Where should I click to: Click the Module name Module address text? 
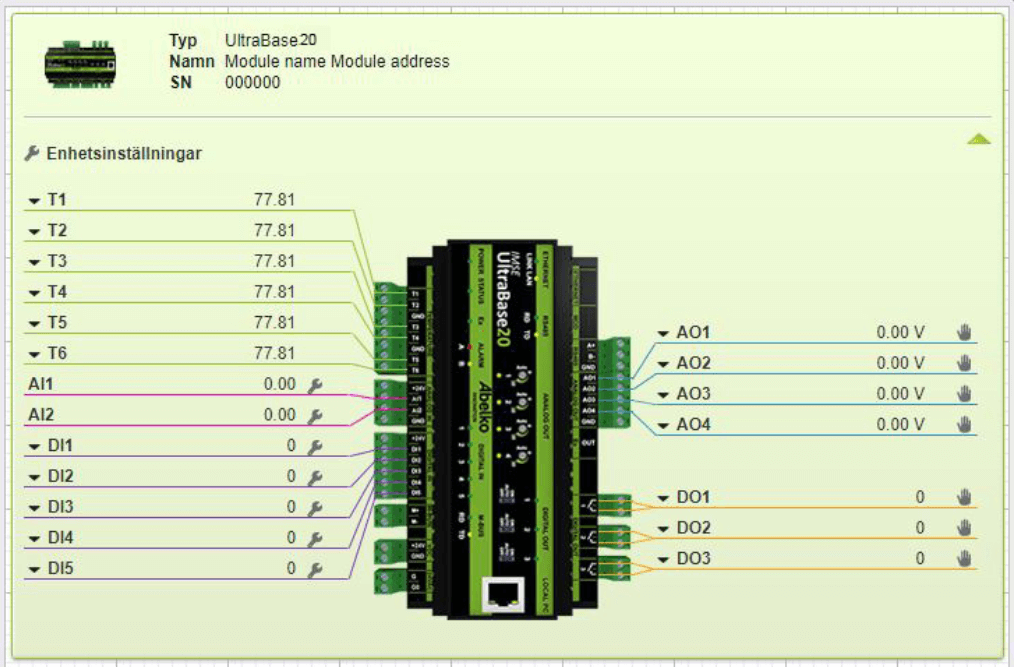(337, 62)
